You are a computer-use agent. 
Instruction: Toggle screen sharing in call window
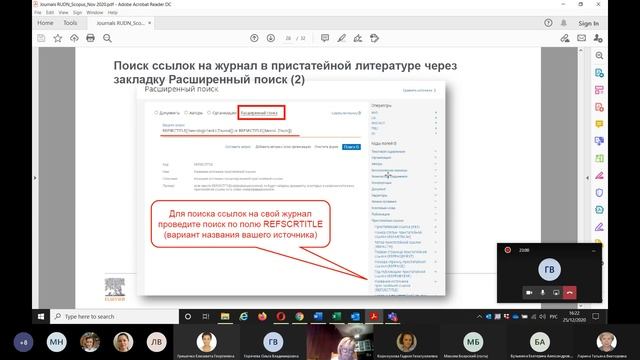[x=556, y=293]
